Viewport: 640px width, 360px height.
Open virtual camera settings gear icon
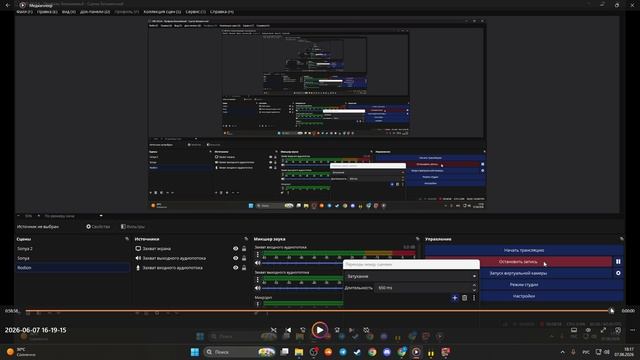click(x=618, y=273)
